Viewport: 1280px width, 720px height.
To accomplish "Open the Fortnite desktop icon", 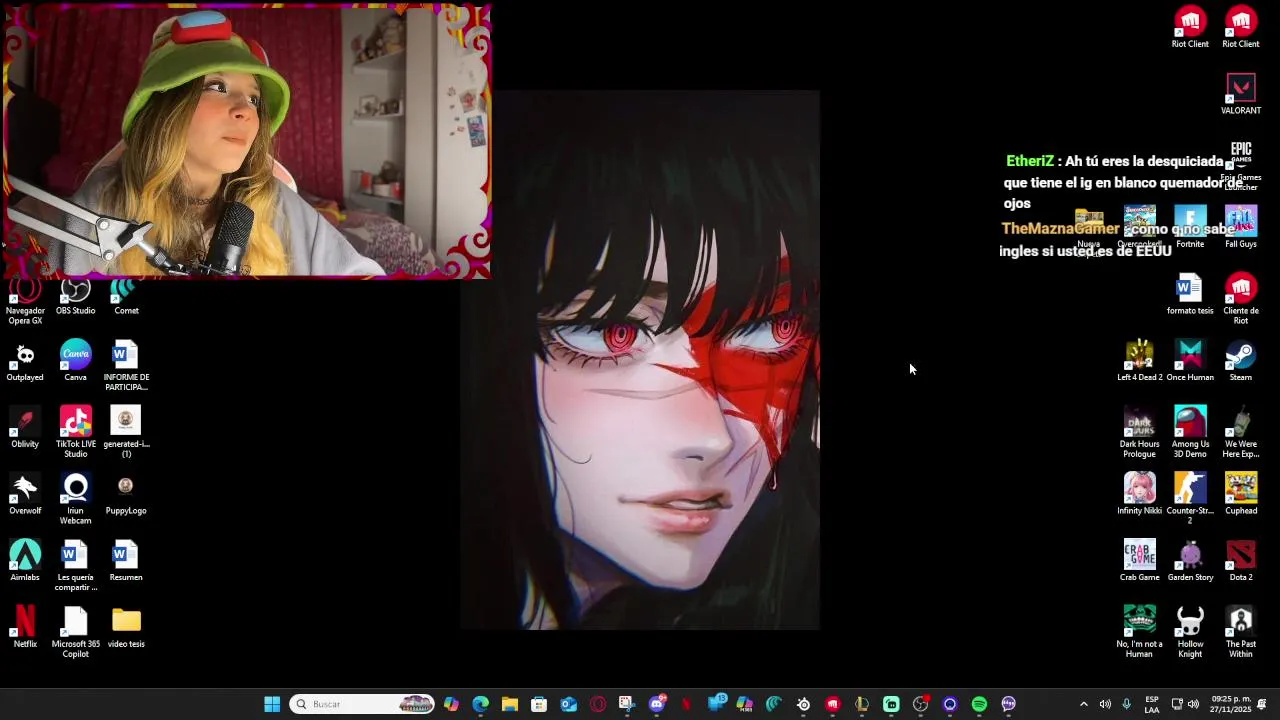I will tap(1190, 227).
